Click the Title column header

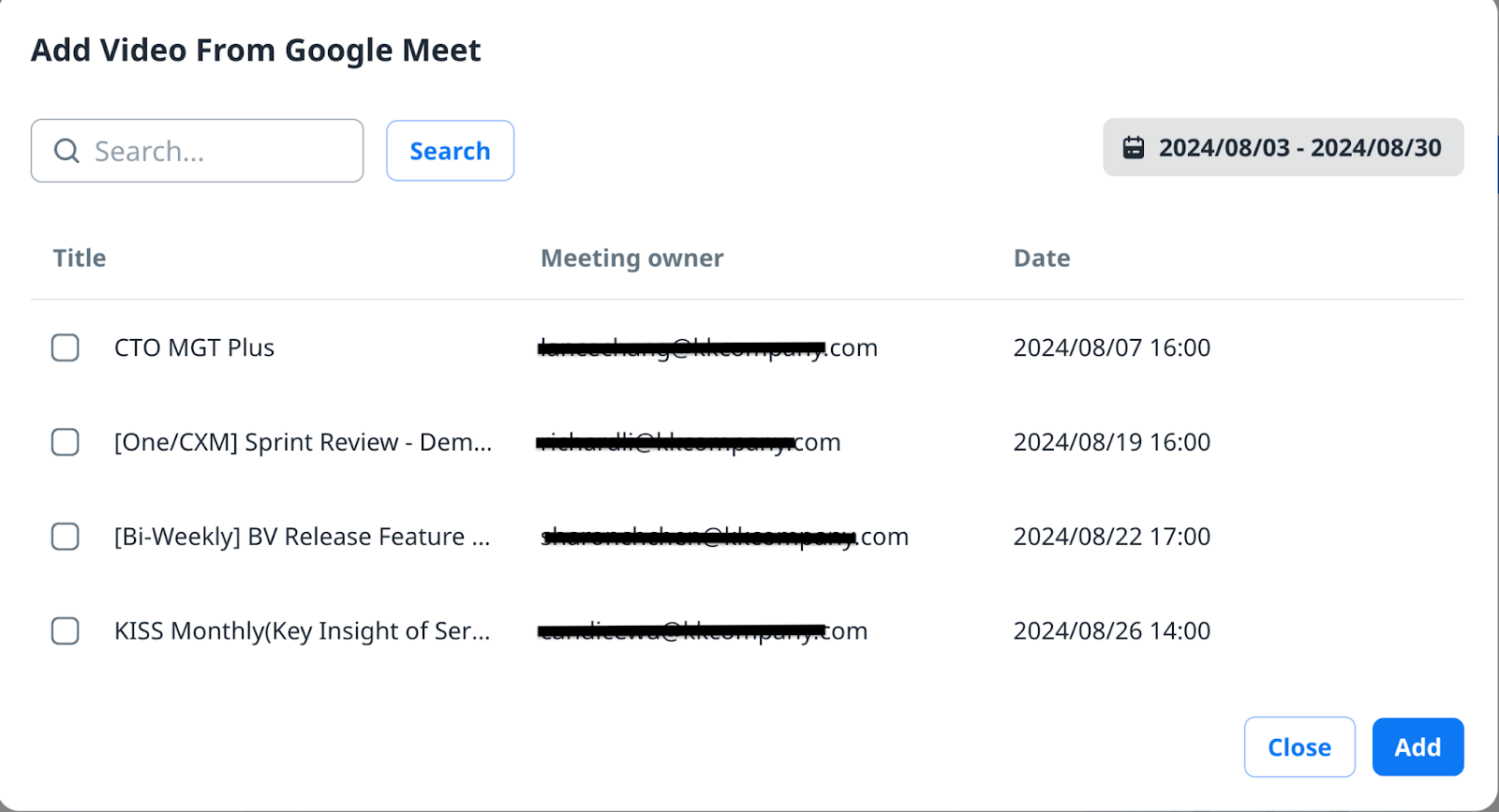point(80,258)
